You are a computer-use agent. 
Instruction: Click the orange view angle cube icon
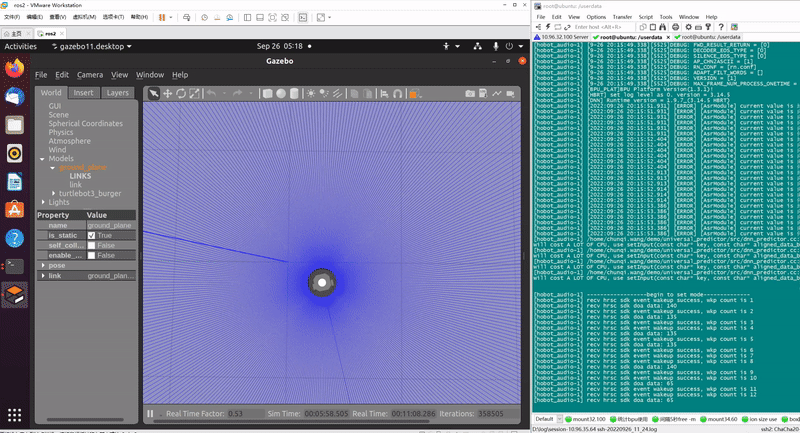pos(414,93)
